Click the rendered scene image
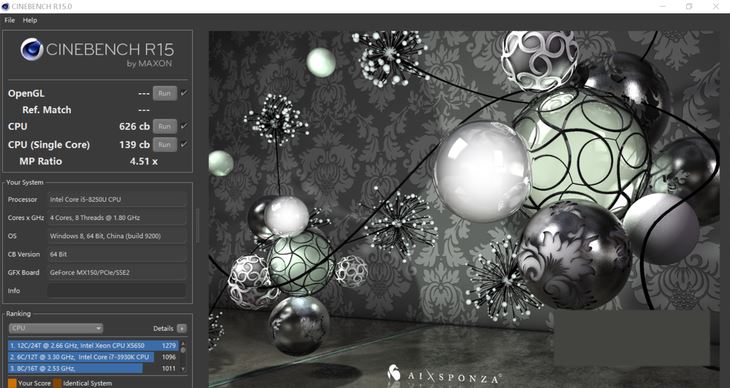 [x=464, y=210]
